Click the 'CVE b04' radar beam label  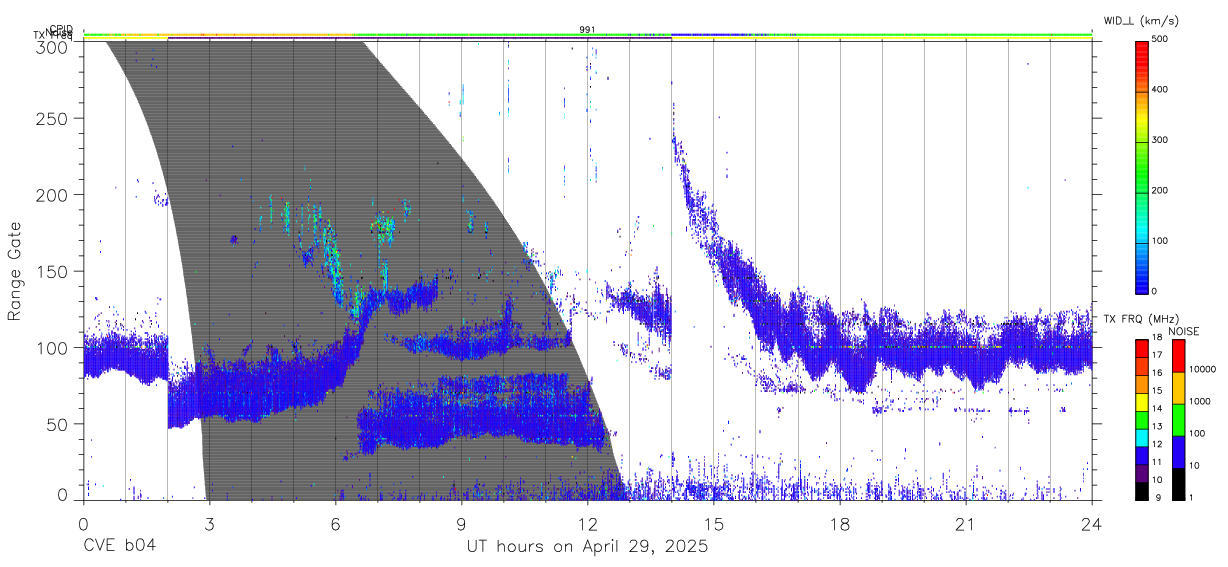coord(119,547)
